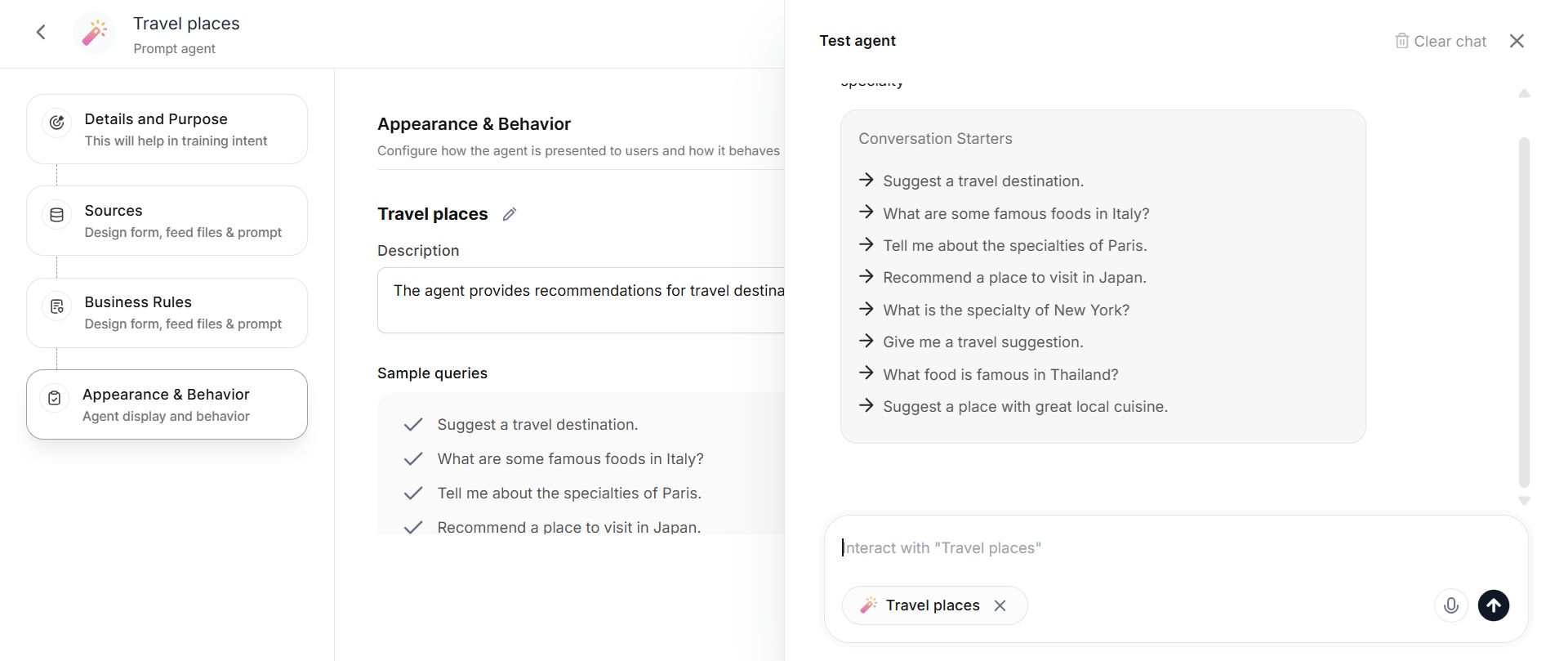Select the 'What food is famous in Thailand?' starter
The width and height of the screenshot is (1568, 661).
[x=1000, y=375]
